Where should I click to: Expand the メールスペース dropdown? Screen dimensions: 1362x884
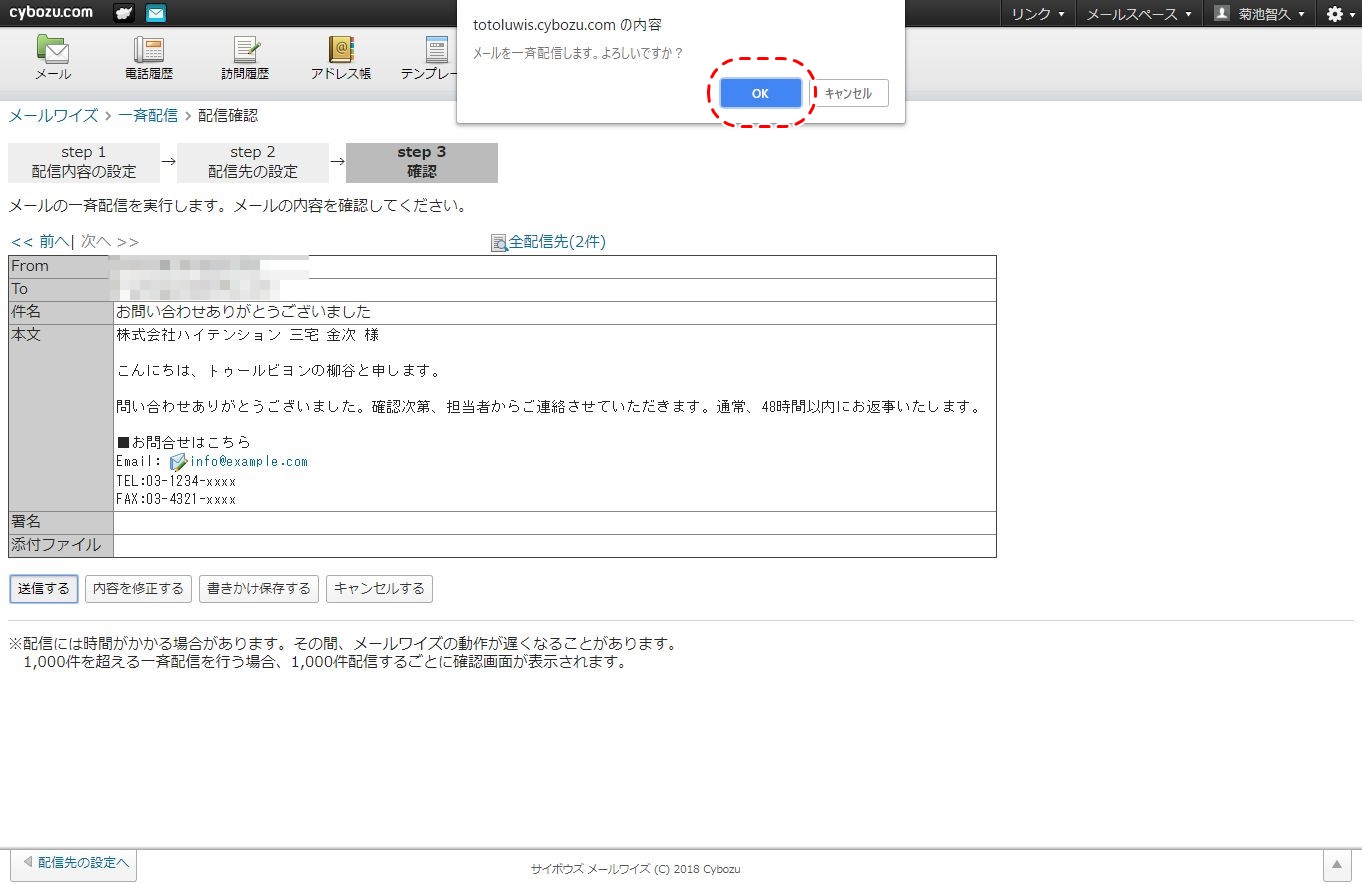tap(1139, 13)
